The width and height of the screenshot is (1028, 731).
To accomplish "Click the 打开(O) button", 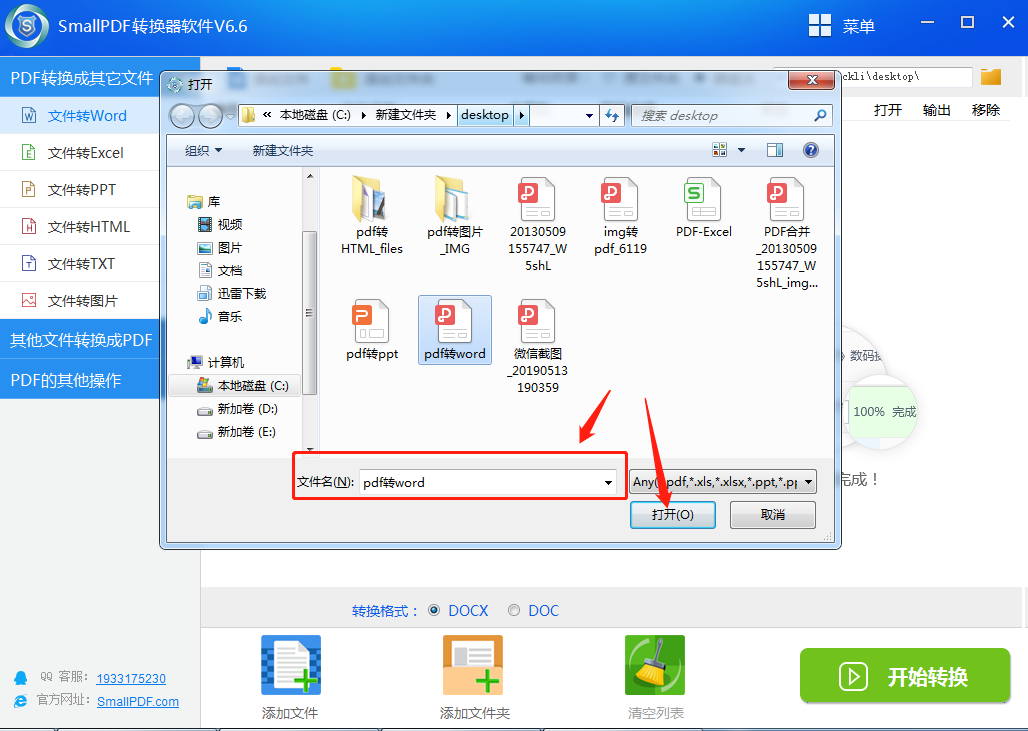I will 672,514.
